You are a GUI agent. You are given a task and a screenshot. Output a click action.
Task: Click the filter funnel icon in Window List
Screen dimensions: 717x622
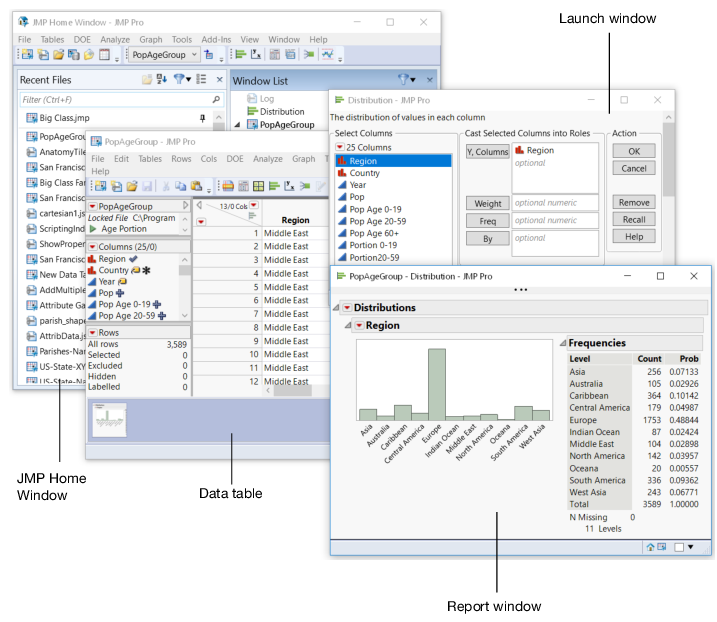pos(404,79)
